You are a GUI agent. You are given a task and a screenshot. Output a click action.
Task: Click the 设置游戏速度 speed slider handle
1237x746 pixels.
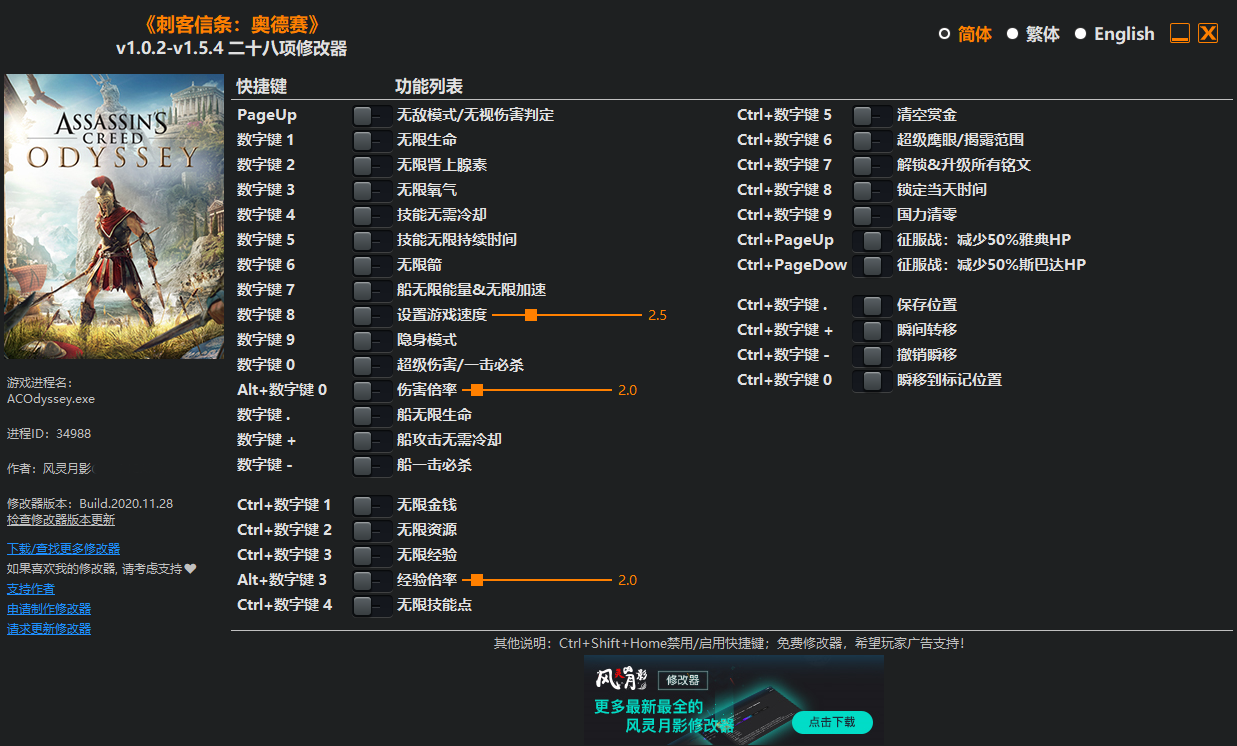coord(531,315)
